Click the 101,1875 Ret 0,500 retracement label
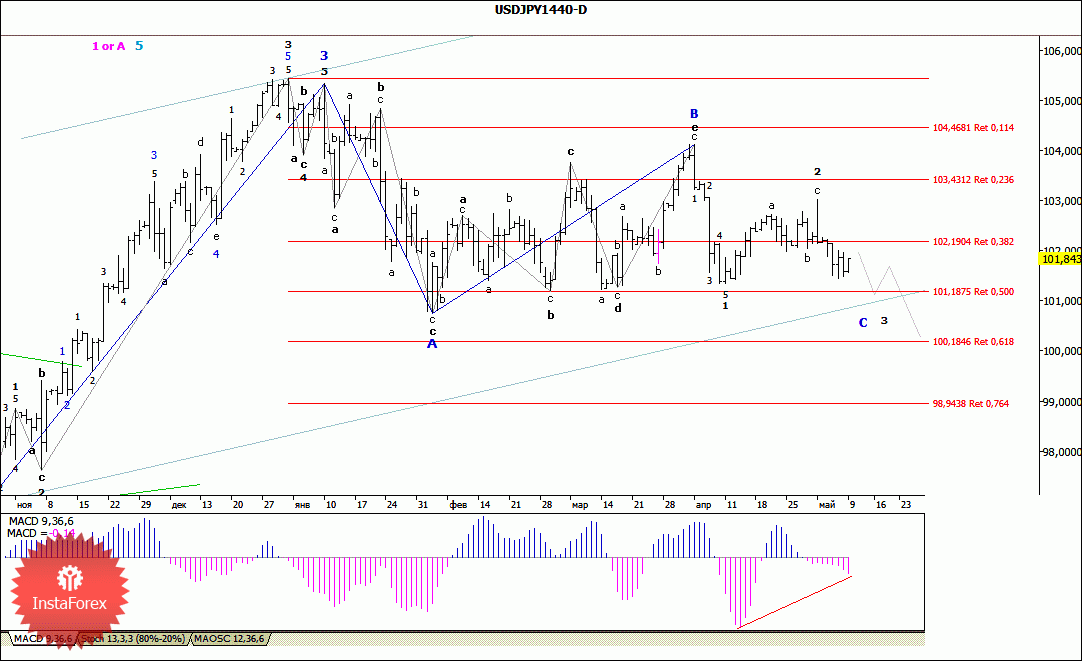1082x661 pixels. [x=973, y=292]
